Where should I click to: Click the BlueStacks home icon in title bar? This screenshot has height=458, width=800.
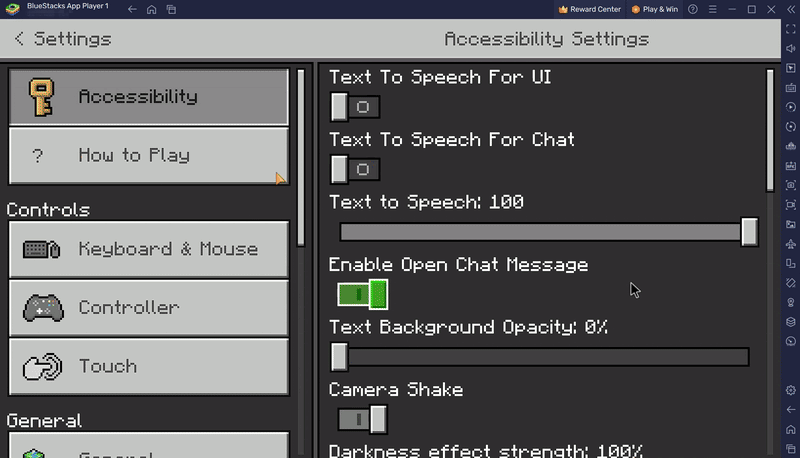tap(151, 9)
